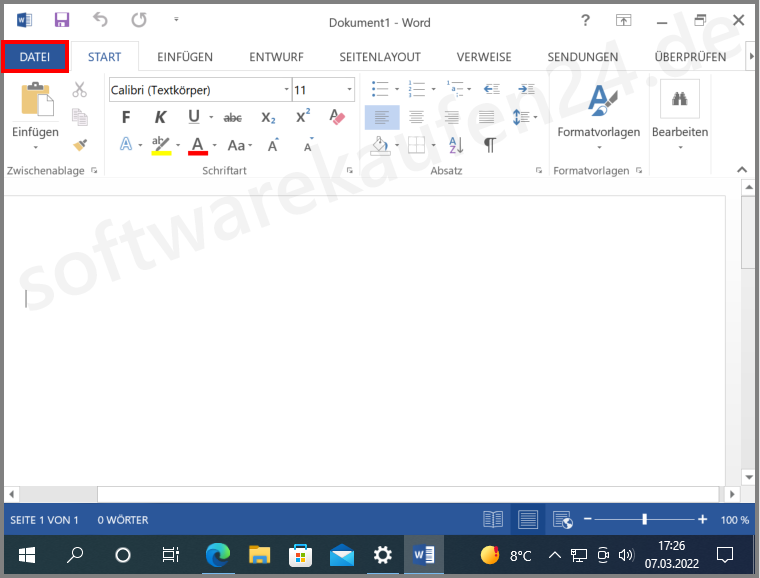Center align text

416,117
